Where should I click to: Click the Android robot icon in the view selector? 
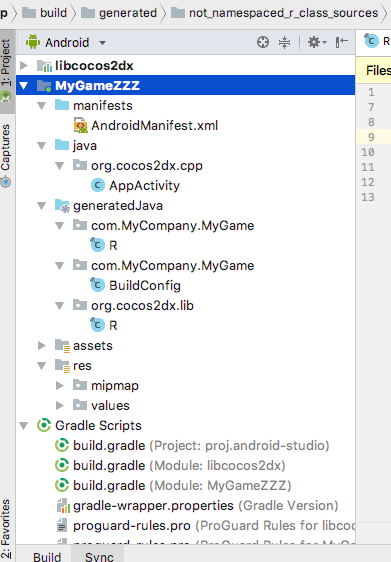tap(33, 42)
